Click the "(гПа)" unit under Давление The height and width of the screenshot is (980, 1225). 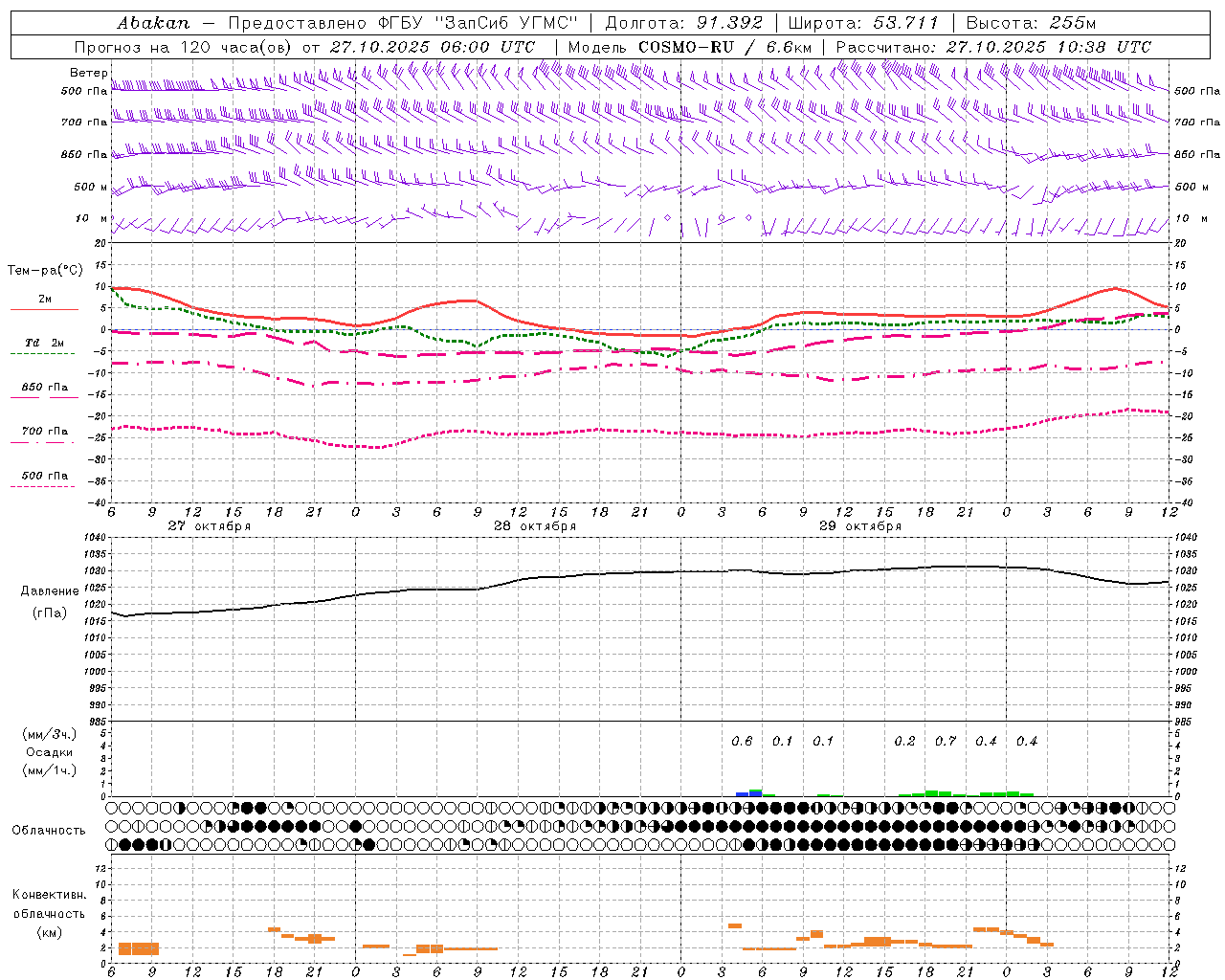pyautogui.click(x=49, y=612)
